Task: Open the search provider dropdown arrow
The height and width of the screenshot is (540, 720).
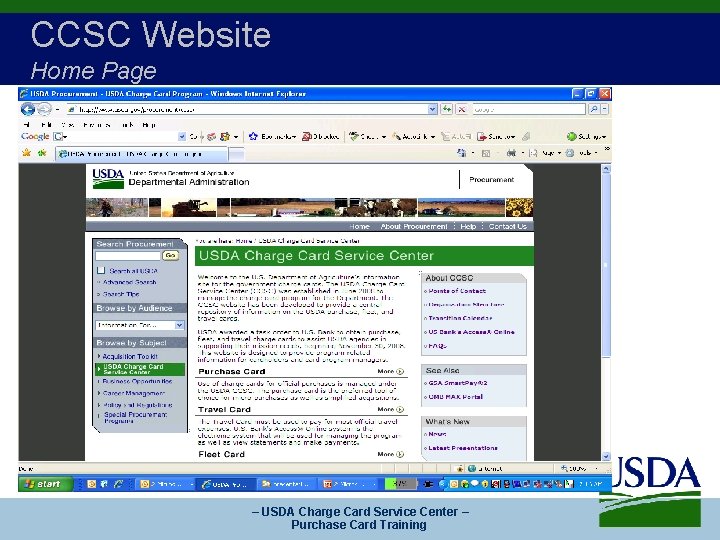Action: [x=605, y=109]
